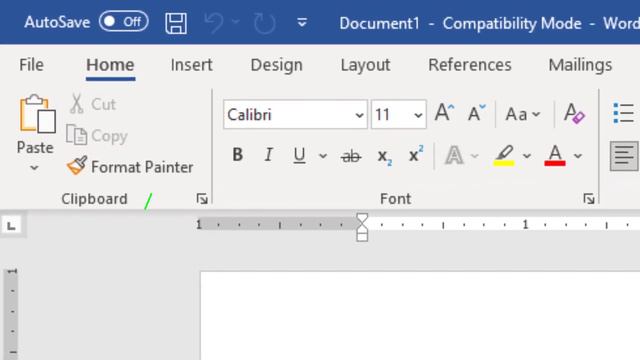Switch to the Insert tab

point(191,65)
